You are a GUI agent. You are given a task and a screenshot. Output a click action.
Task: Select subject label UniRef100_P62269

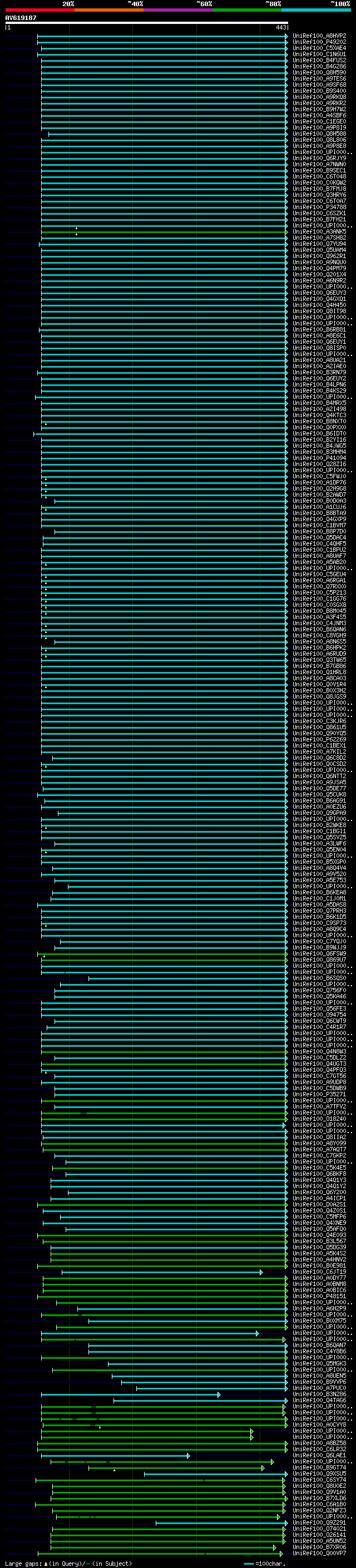319,740
